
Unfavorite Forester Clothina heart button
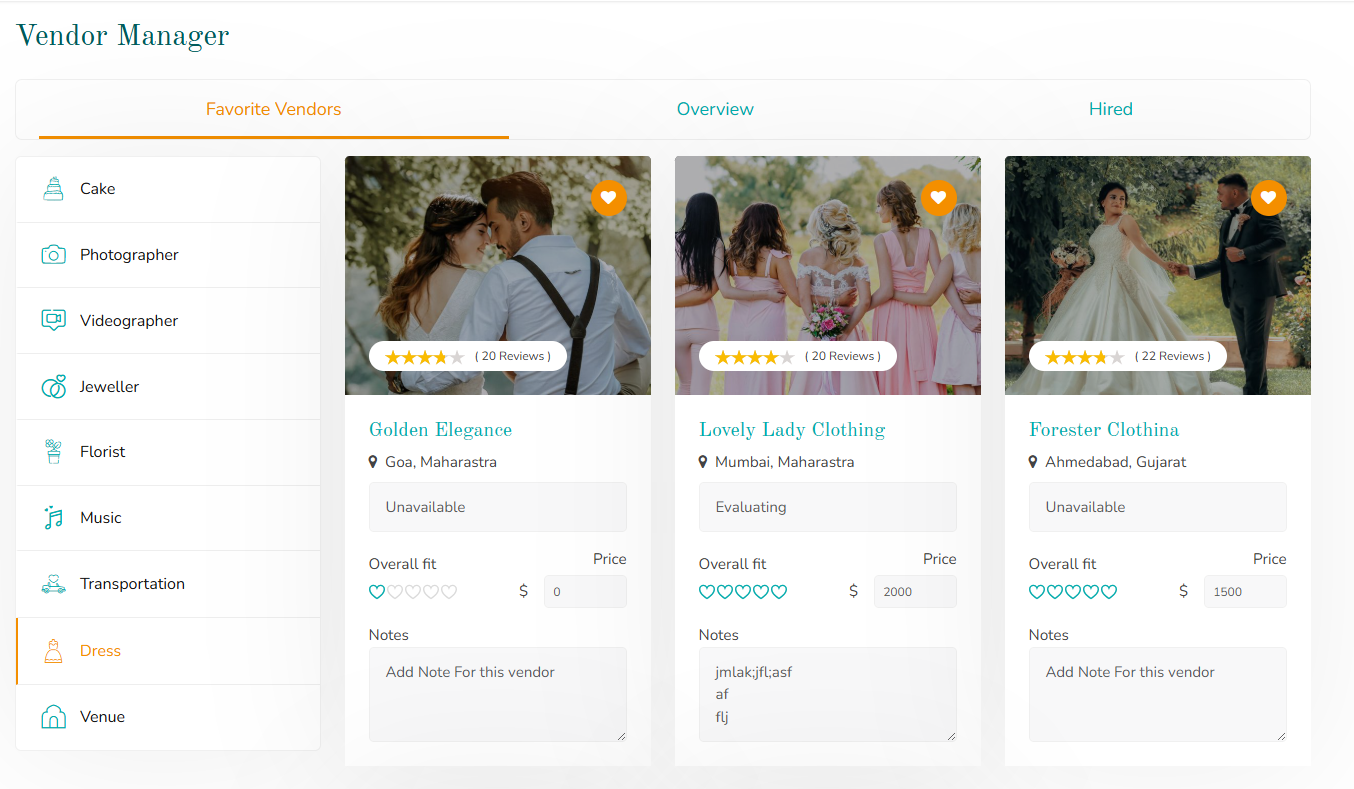point(1269,198)
